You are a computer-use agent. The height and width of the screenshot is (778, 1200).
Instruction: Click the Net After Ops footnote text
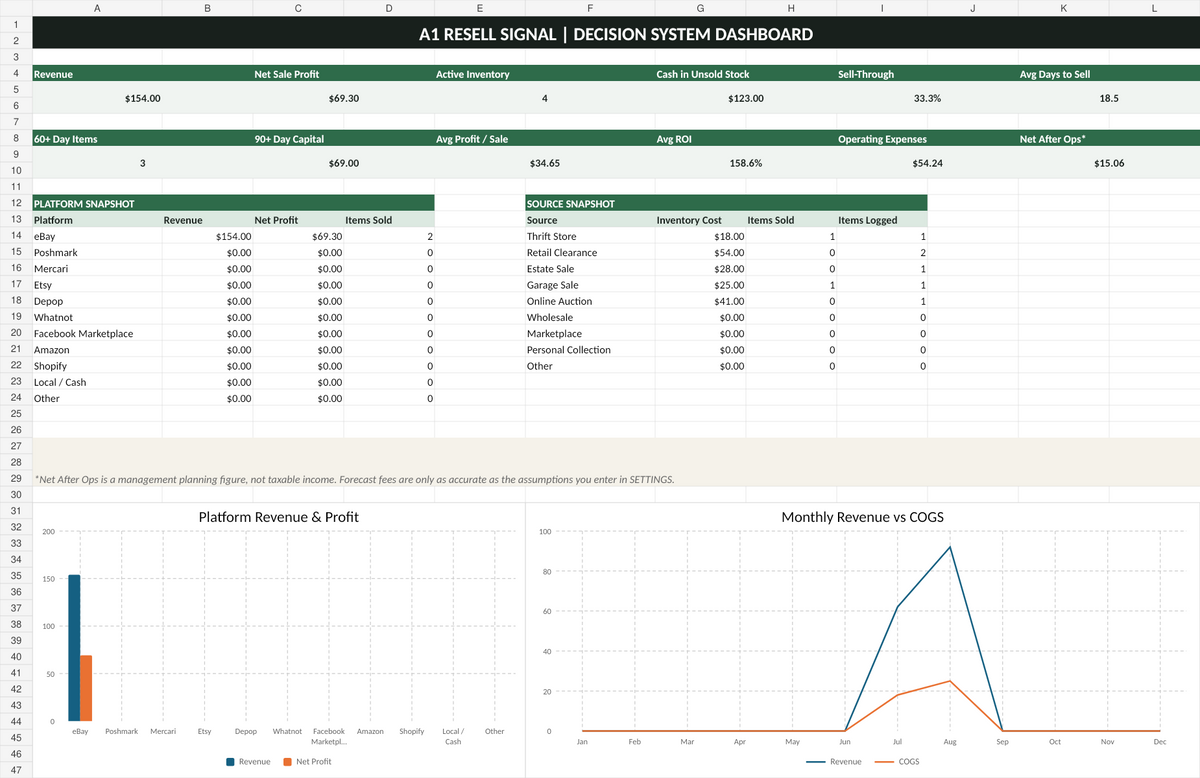click(354, 479)
